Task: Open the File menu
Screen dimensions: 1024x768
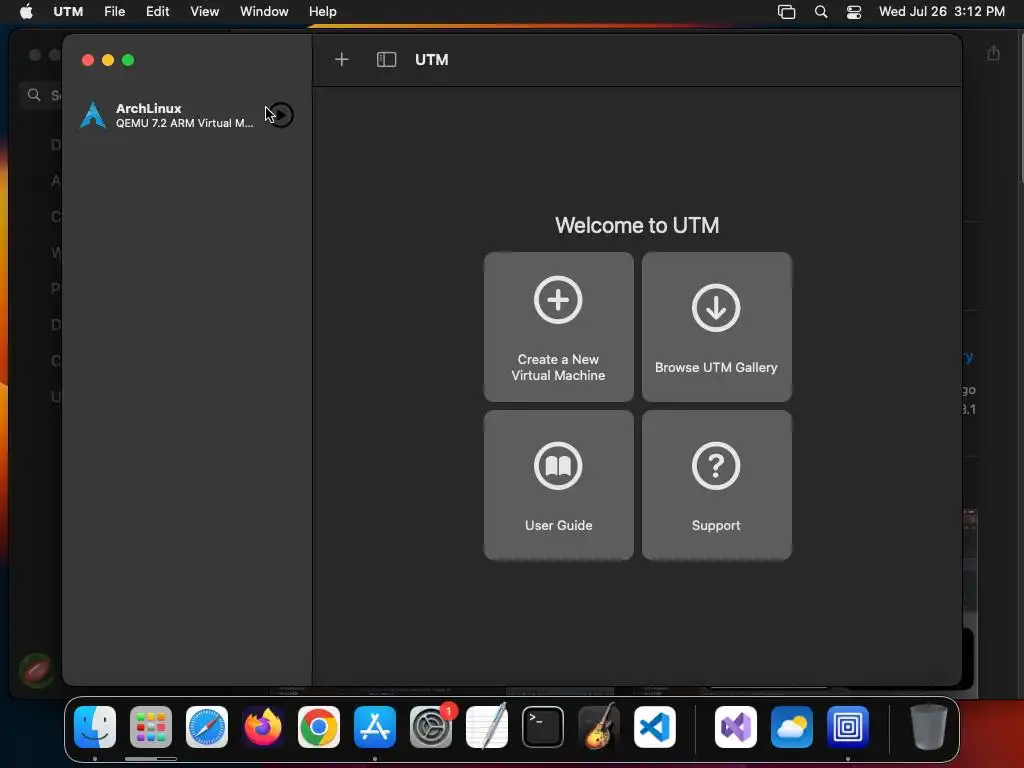Action: 114,11
